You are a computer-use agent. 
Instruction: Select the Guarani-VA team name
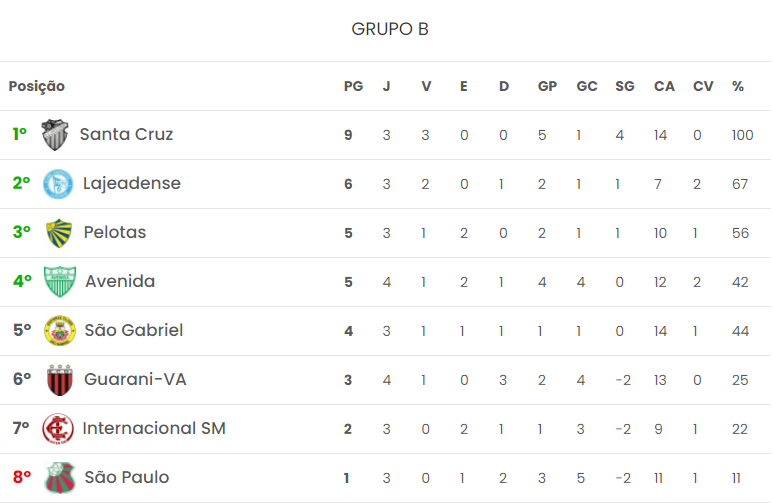click(135, 379)
